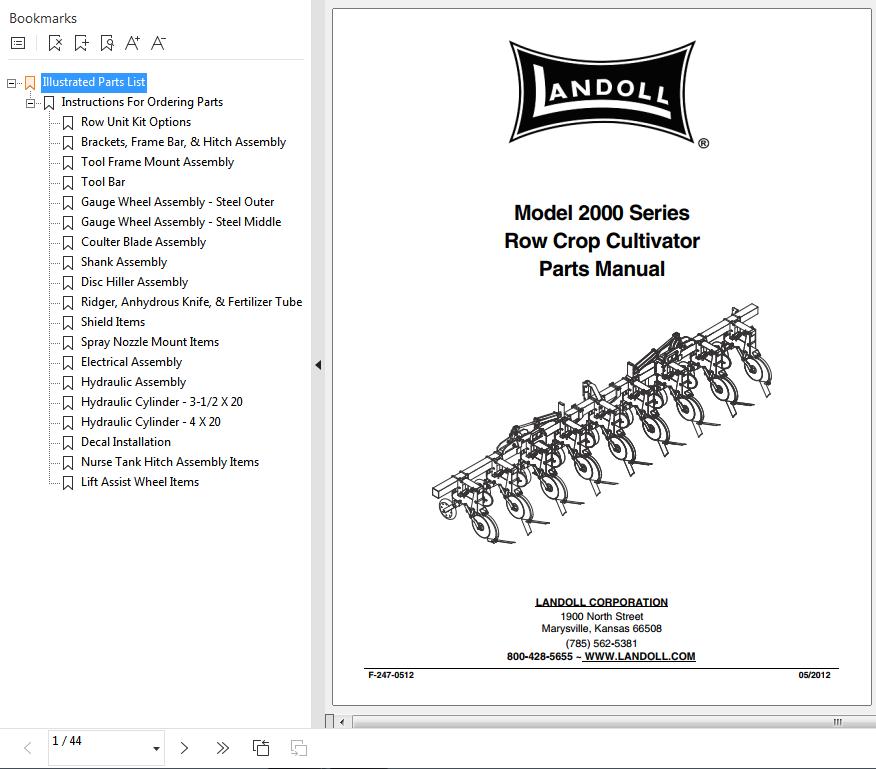Open Gauge Wheel Assembly - Steel Outer
The image size is (876, 769).
click(x=177, y=202)
